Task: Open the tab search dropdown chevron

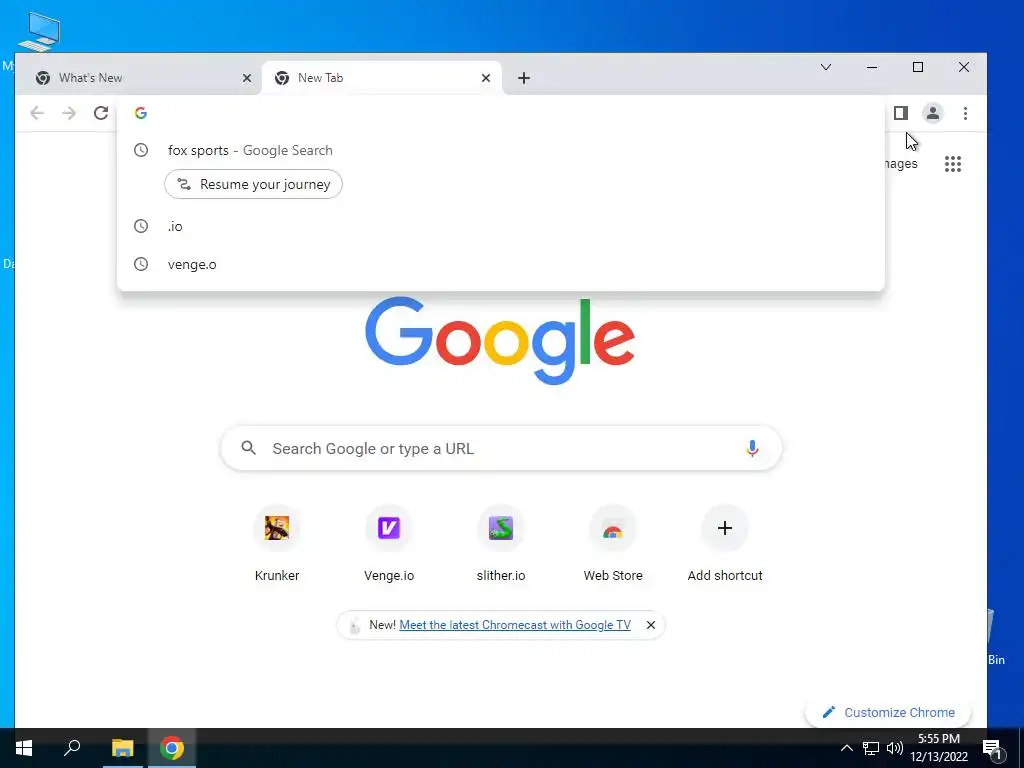Action: [826, 67]
